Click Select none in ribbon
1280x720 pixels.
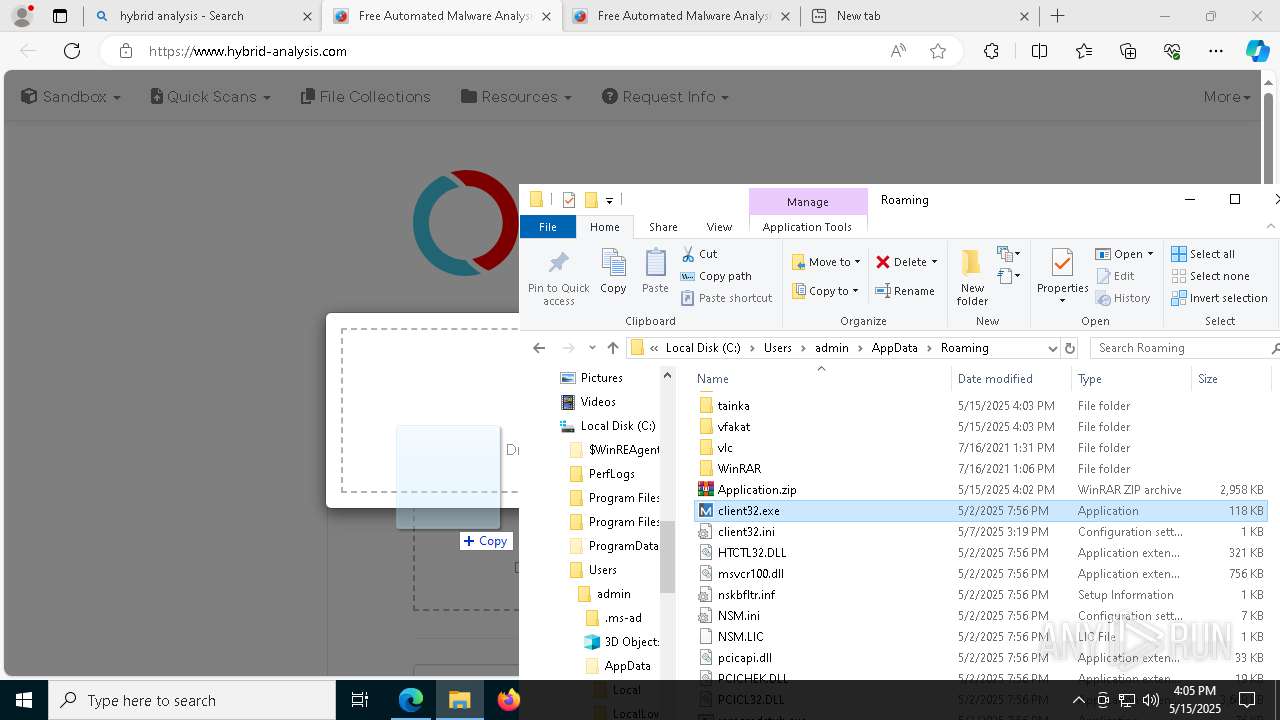point(1210,276)
